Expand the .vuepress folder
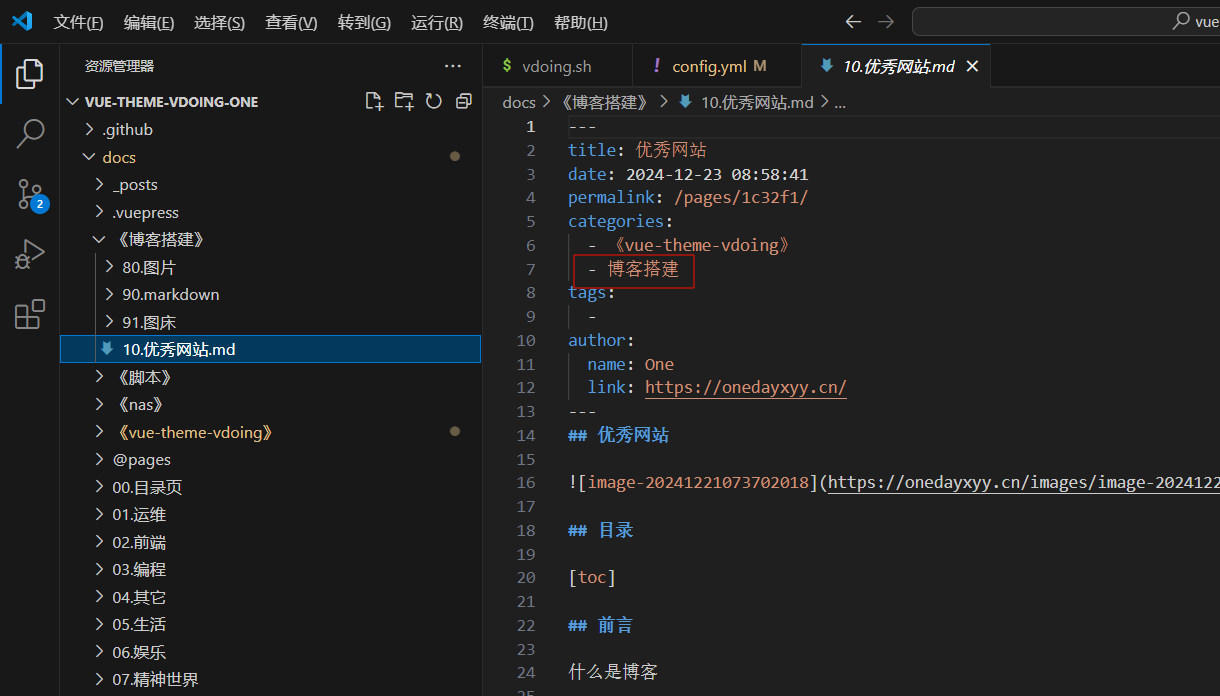The image size is (1220, 696). tap(271, 212)
